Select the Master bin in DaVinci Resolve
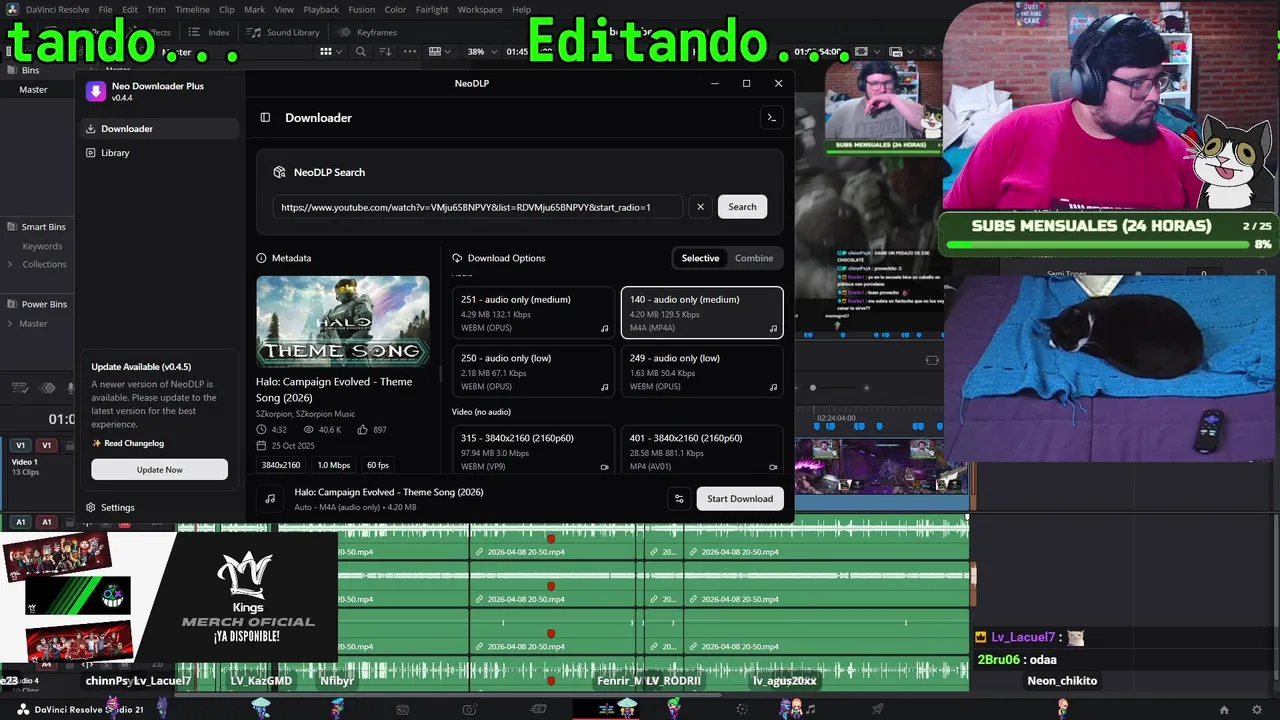The width and height of the screenshot is (1280, 720). pos(33,90)
